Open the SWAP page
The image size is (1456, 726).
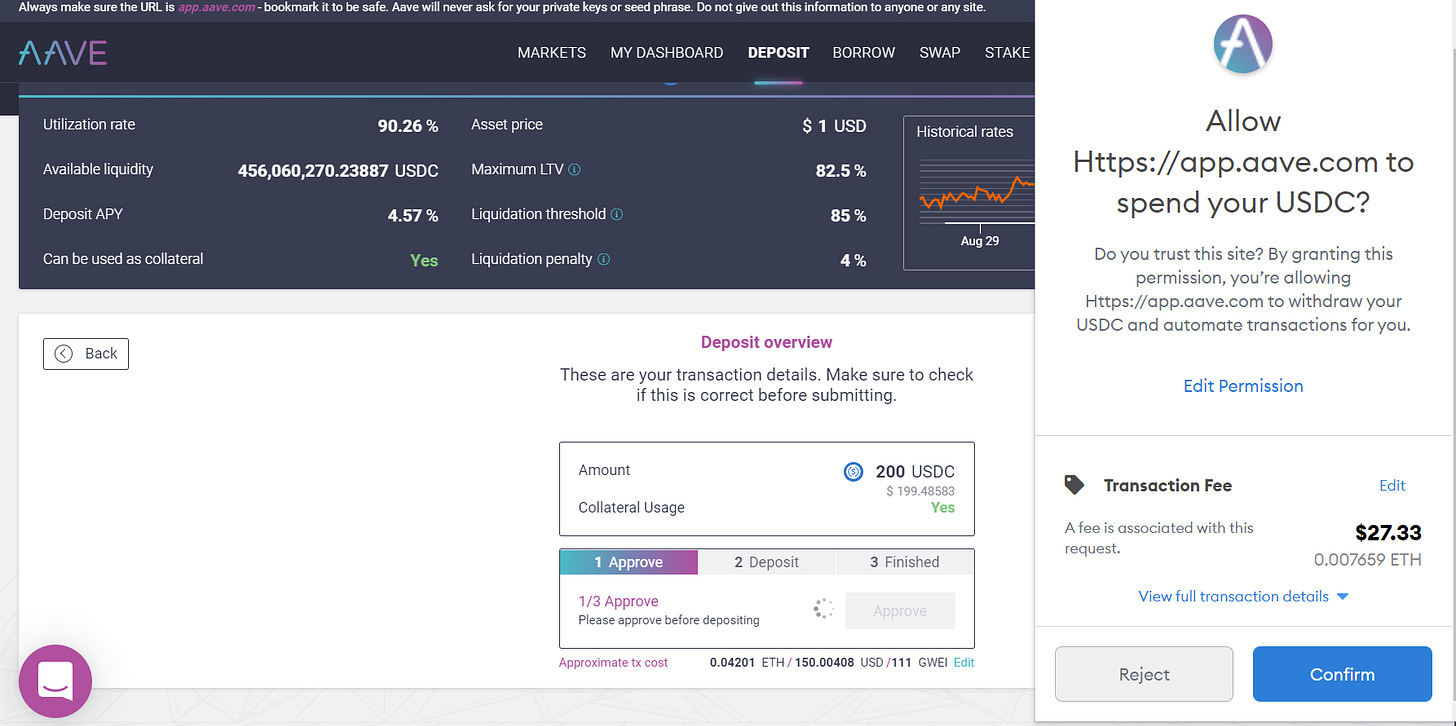tap(940, 53)
